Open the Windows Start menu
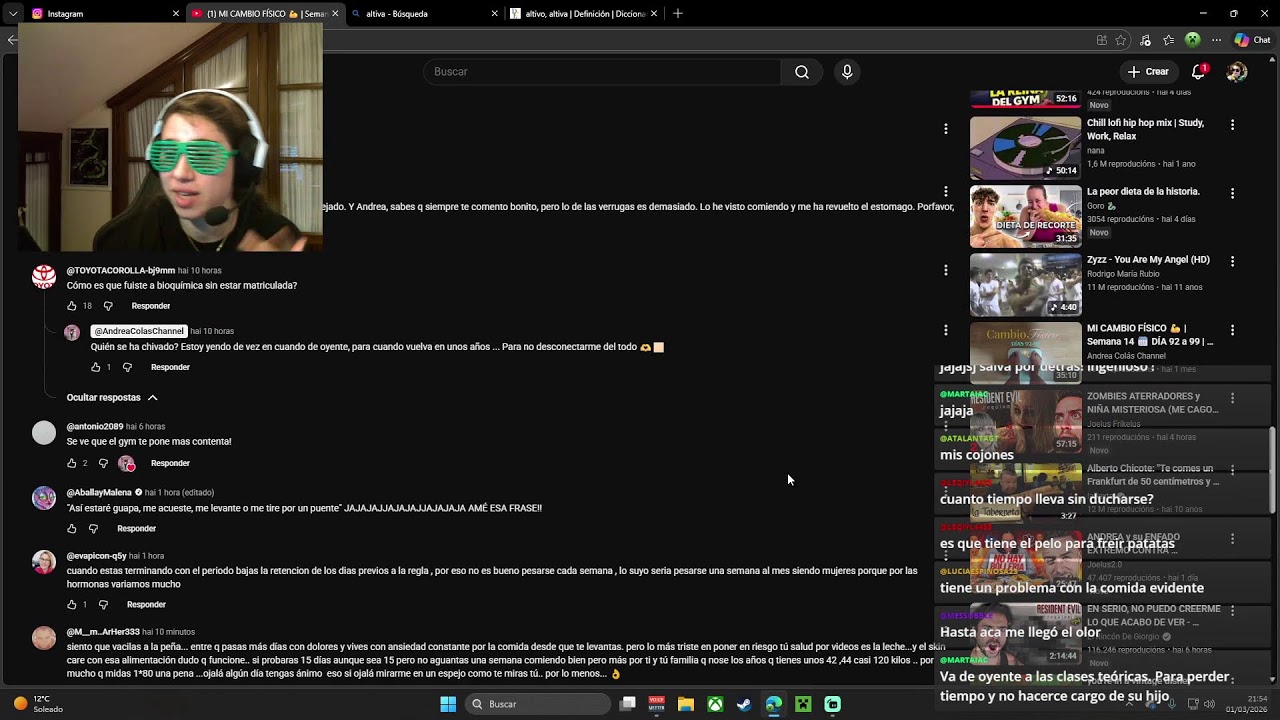Screen dimensions: 1280x720 [448, 704]
